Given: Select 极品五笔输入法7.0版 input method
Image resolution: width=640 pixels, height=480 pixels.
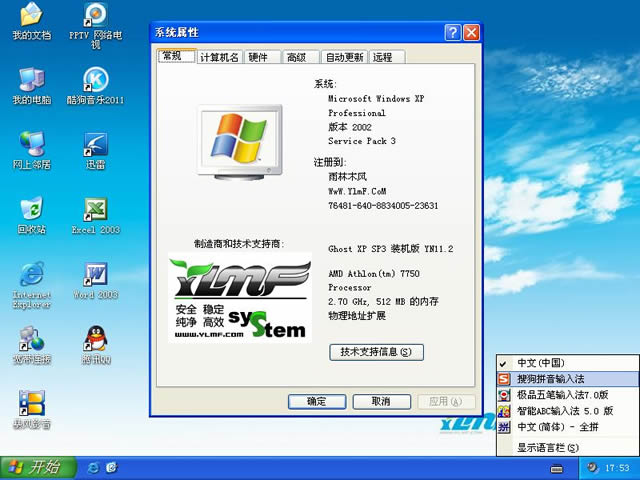Looking at the screenshot, I should (x=567, y=395).
